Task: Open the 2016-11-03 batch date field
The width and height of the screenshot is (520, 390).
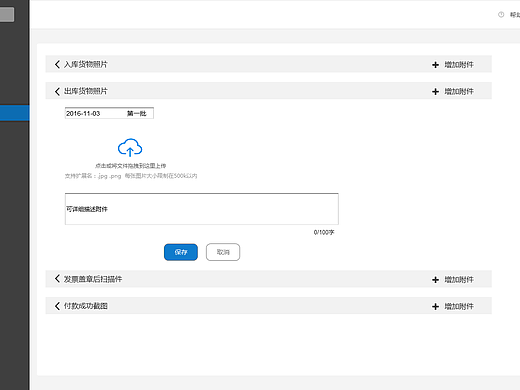Action: tap(109, 113)
